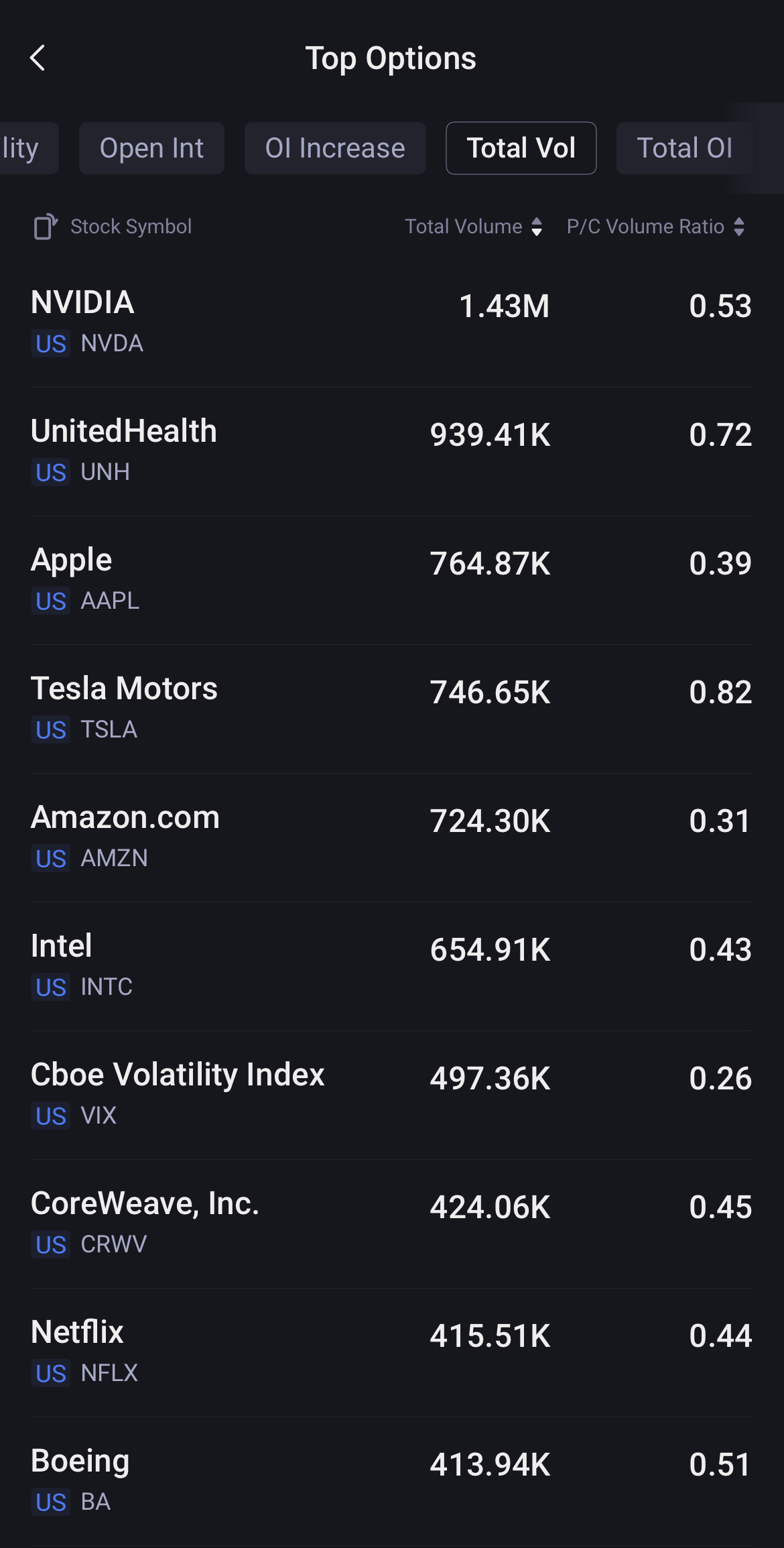Select the Boeing BA entry
784x1548 pixels.
point(392,1480)
